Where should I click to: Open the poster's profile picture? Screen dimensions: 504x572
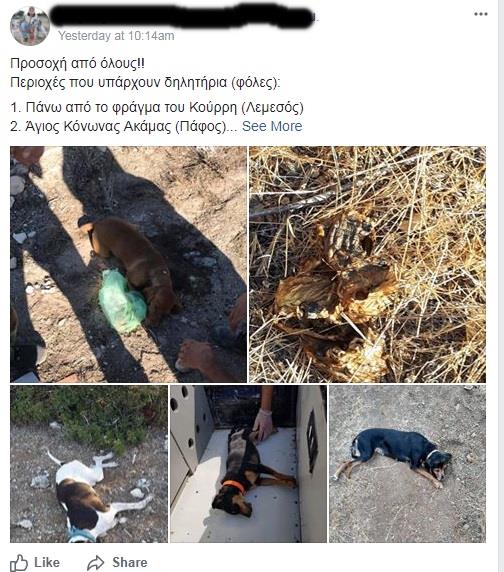[x=30, y=26]
